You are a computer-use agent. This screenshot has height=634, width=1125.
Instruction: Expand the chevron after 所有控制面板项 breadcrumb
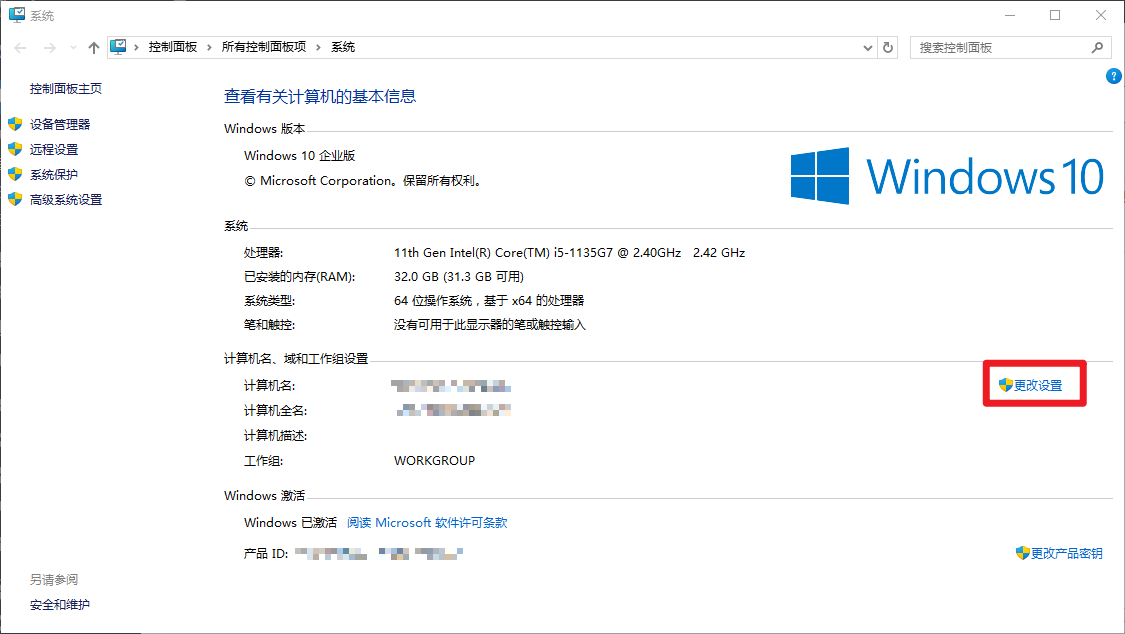click(x=319, y=47)
